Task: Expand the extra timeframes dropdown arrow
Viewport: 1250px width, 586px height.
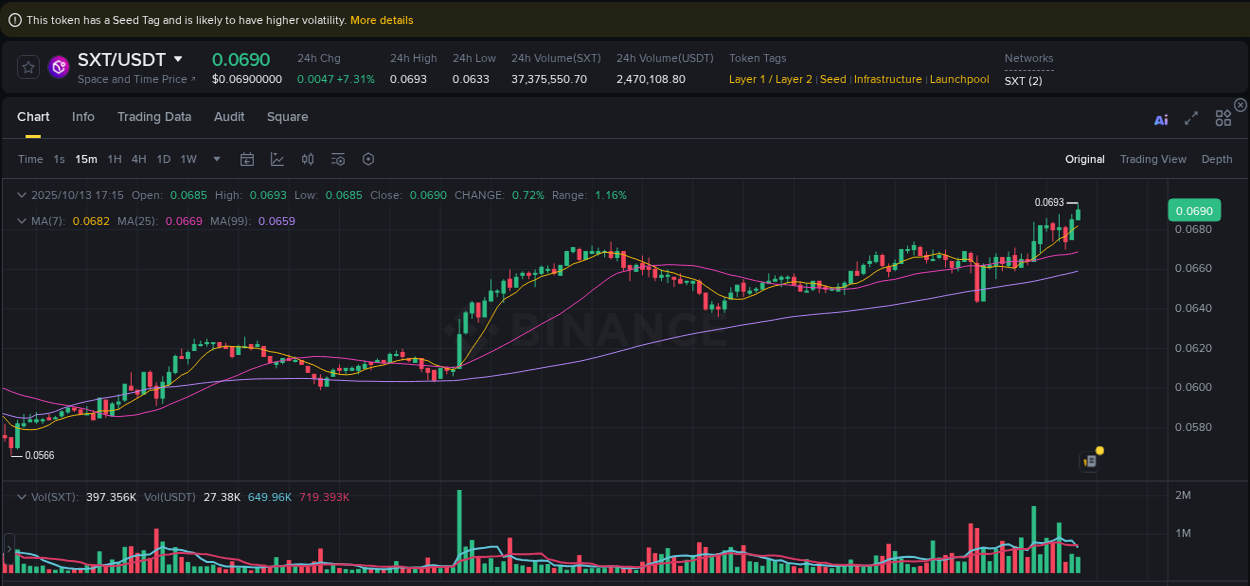Action: [x=216, y=159]
